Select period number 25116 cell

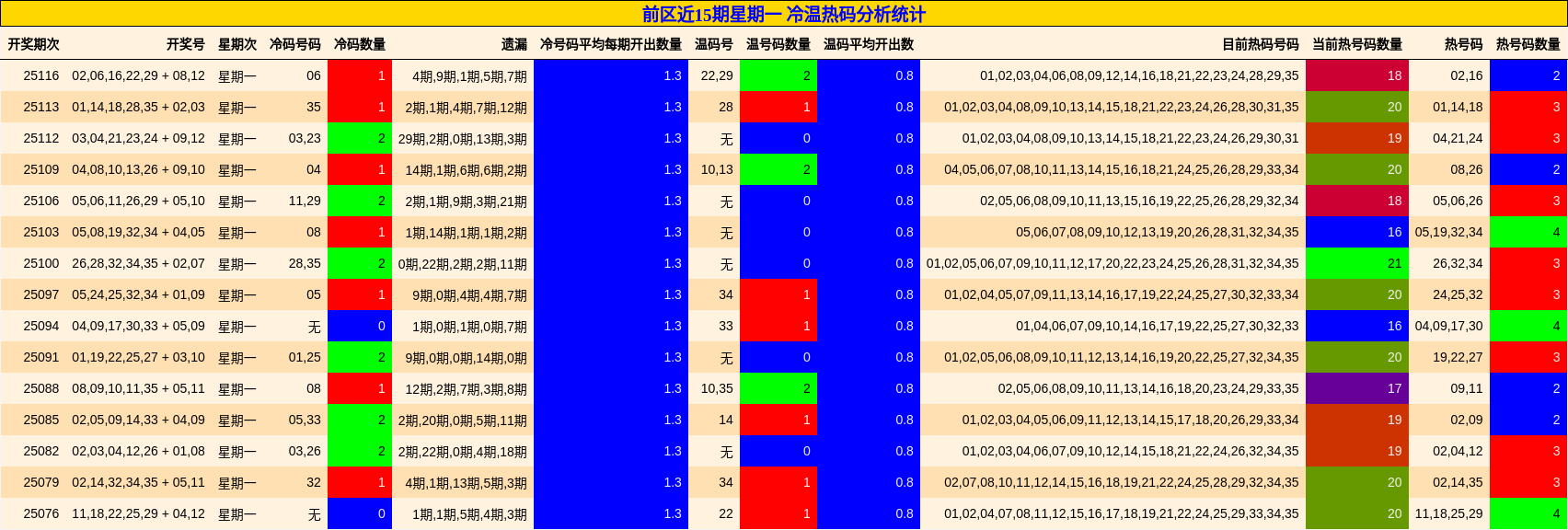click(x=41, y=75)
